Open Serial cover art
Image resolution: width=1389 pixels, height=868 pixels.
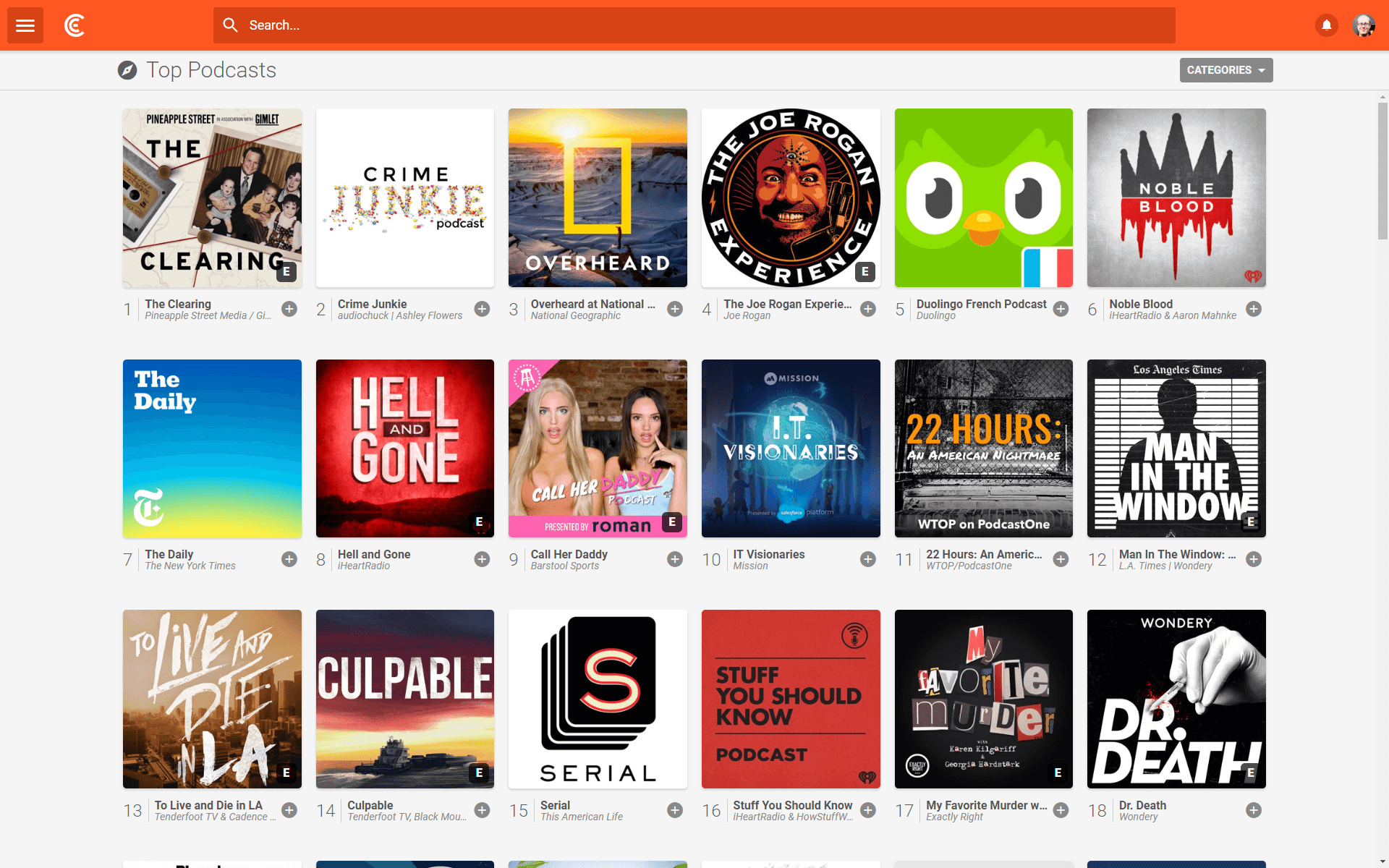(x=598, y=699)
